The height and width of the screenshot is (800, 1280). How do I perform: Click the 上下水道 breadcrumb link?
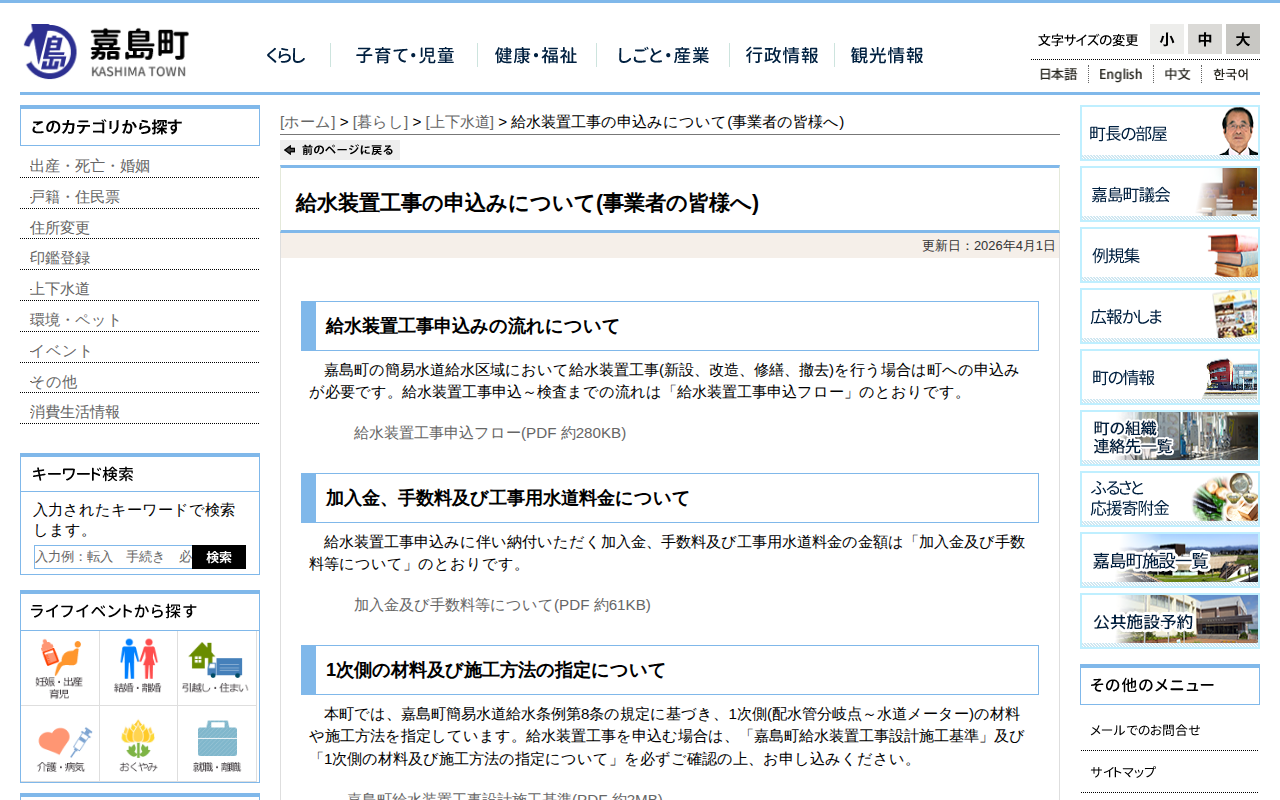tap(460, 122)
